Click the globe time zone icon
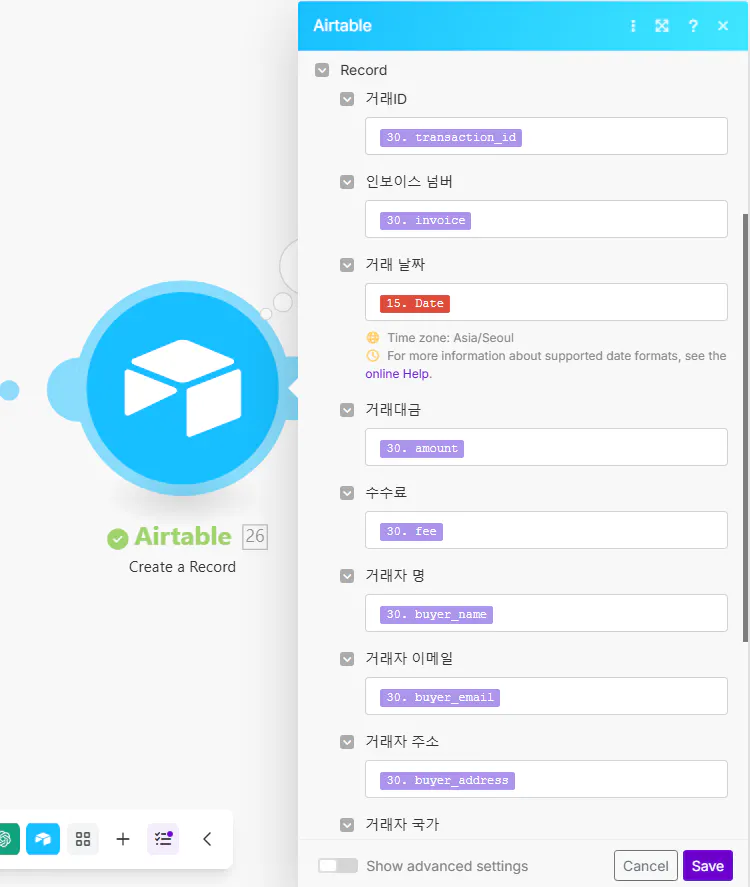The height and width of the screenshot is (887, 750). tap(373, 338)
